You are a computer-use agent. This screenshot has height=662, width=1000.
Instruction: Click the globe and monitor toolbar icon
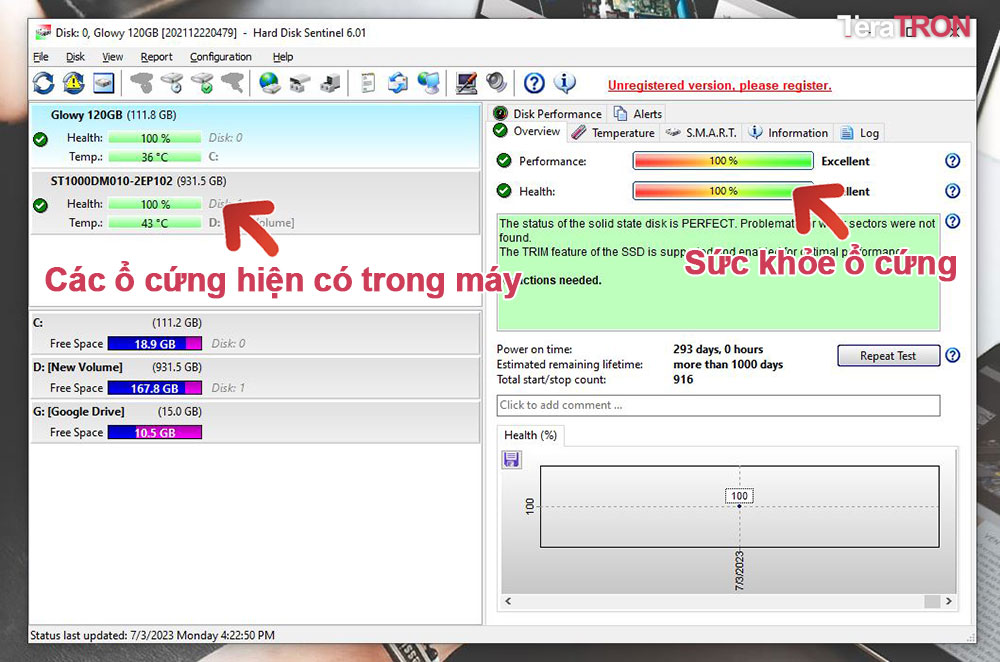(429, 83)
